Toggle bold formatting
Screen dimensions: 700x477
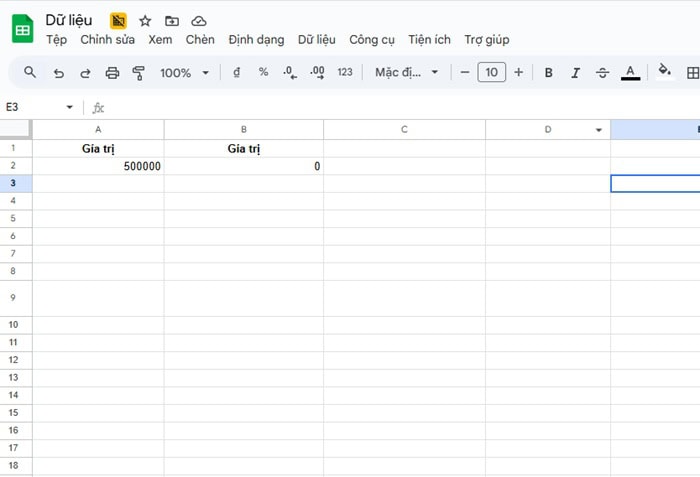click(548, 72)
